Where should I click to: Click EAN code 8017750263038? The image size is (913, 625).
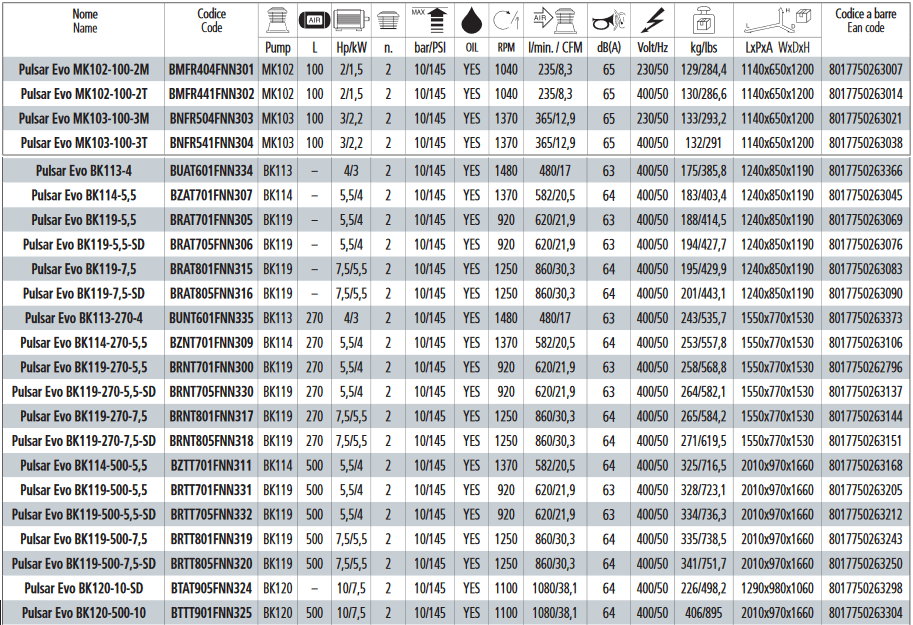point(865,143)
